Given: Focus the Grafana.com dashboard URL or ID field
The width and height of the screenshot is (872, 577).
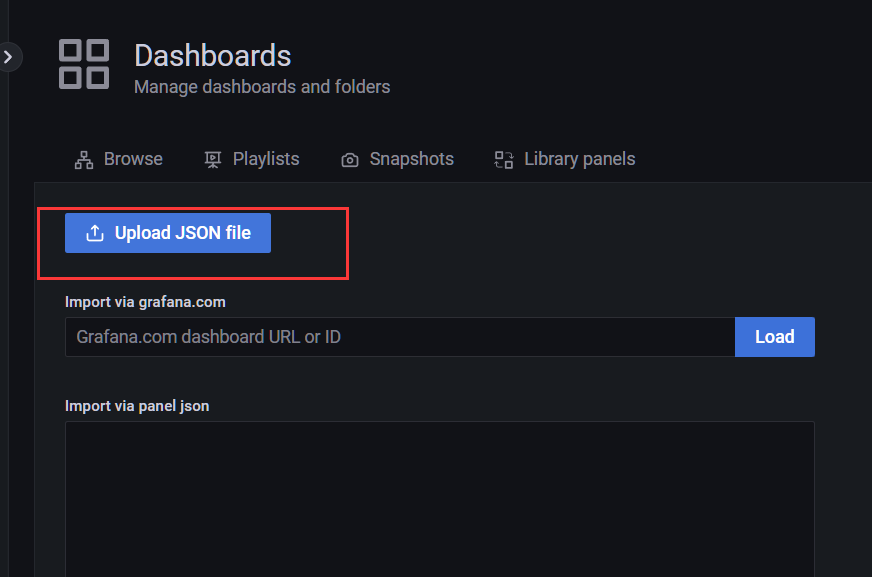Looking at the screenshot, I should pyautogui.click(x=400, y=337).
